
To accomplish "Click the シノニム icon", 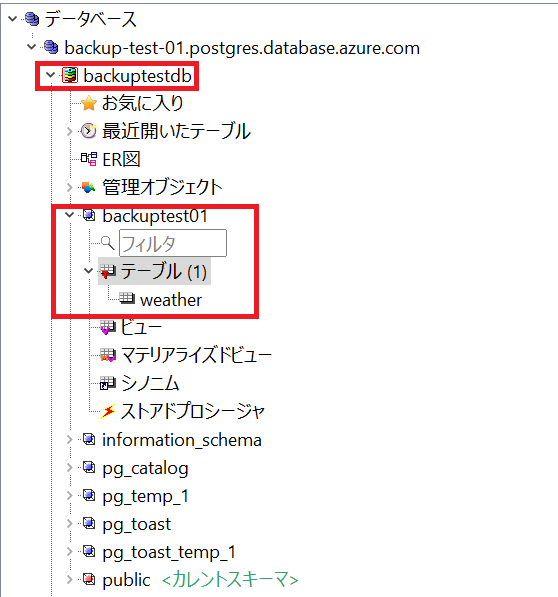I will click(108, 383).
